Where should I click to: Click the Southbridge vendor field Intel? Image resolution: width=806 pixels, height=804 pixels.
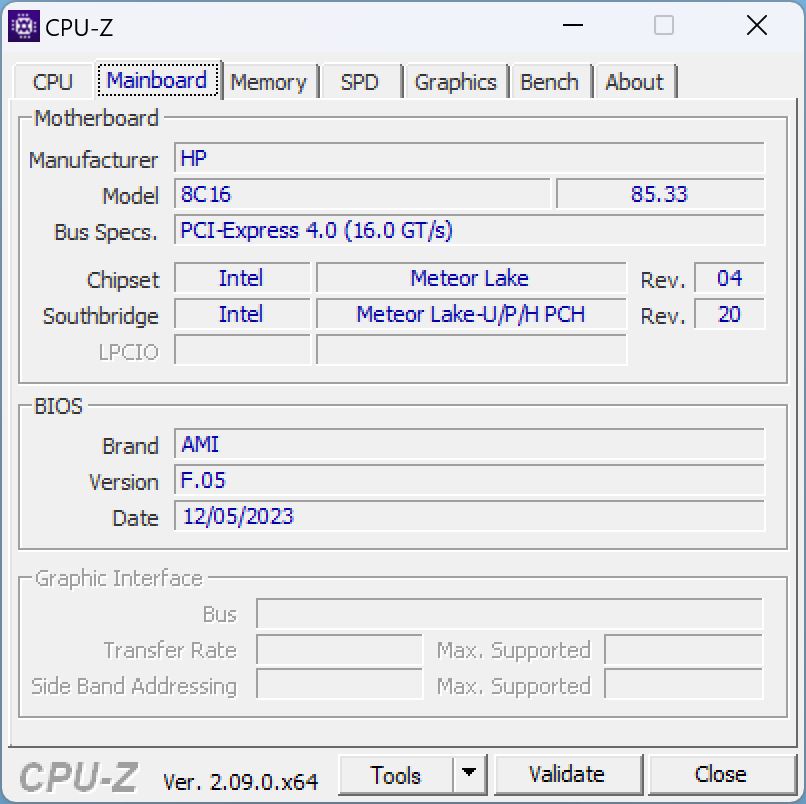(242, 314)
